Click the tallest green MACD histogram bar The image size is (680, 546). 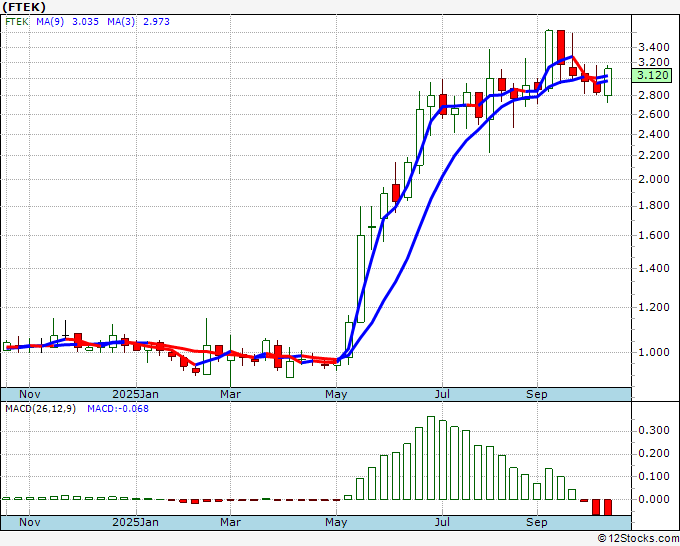[x=431, y=457]
